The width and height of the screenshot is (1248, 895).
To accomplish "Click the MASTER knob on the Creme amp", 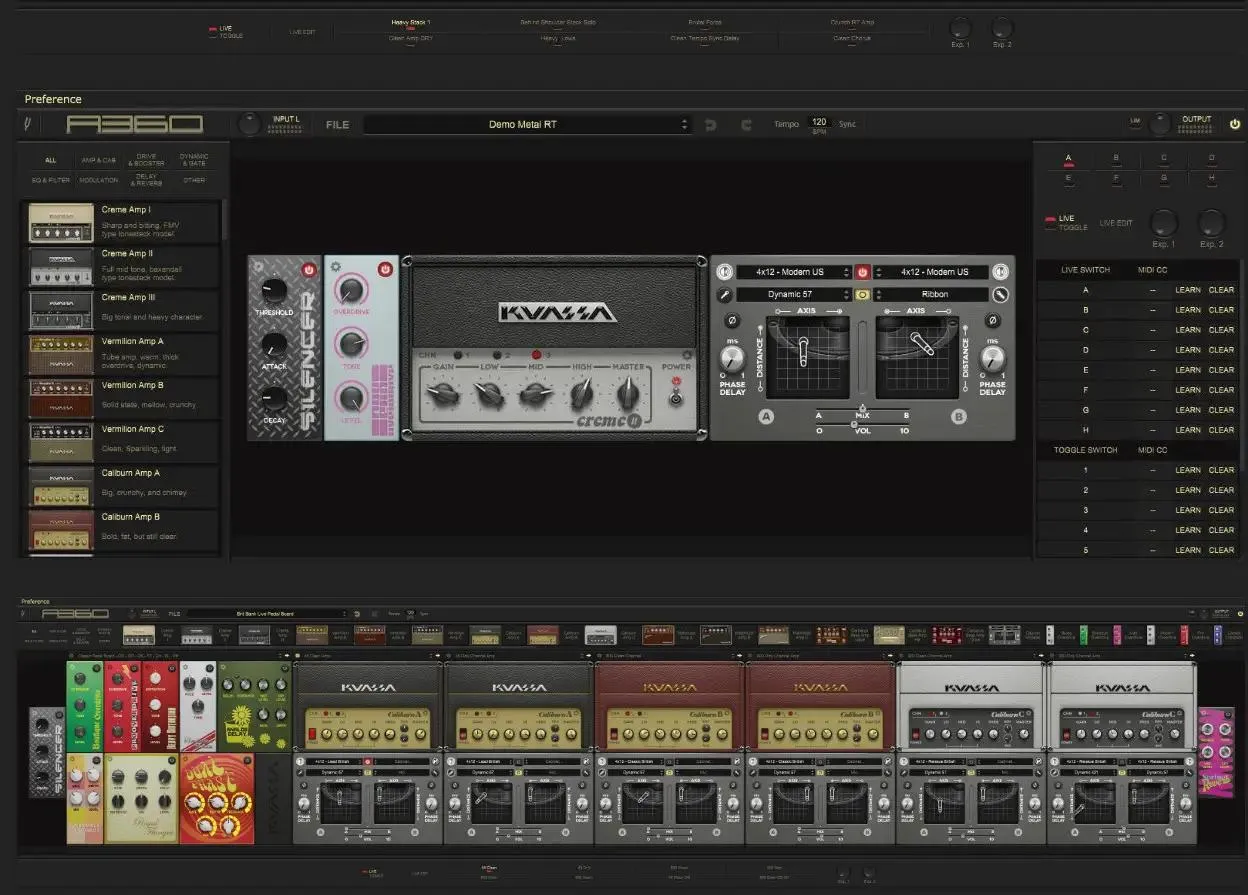I will [627, 393].
